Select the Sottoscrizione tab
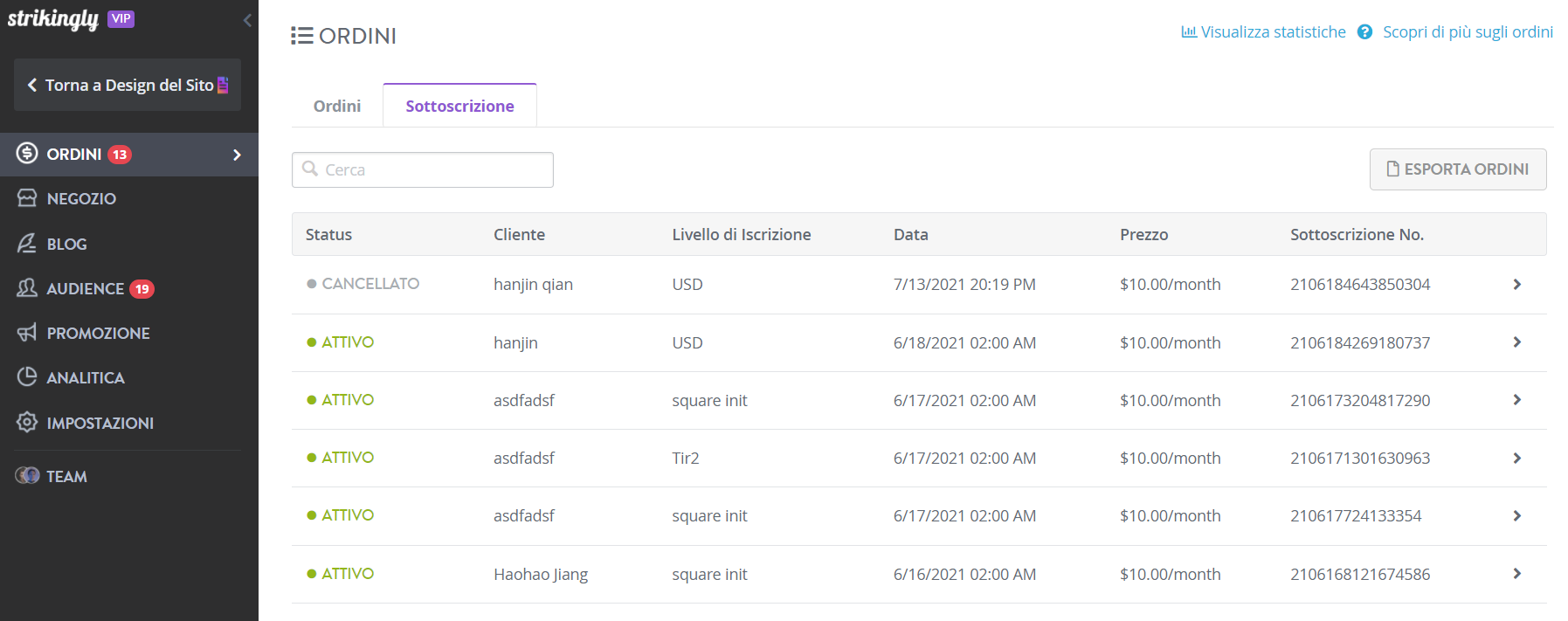Screen dimensions: 1568x621 (459, 106)
